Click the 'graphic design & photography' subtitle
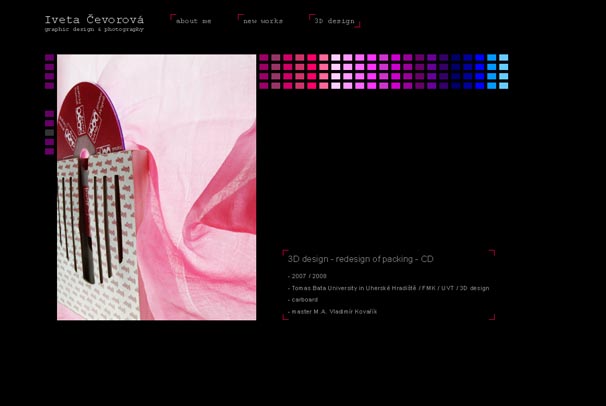606x406 pixels. (94, 29)
